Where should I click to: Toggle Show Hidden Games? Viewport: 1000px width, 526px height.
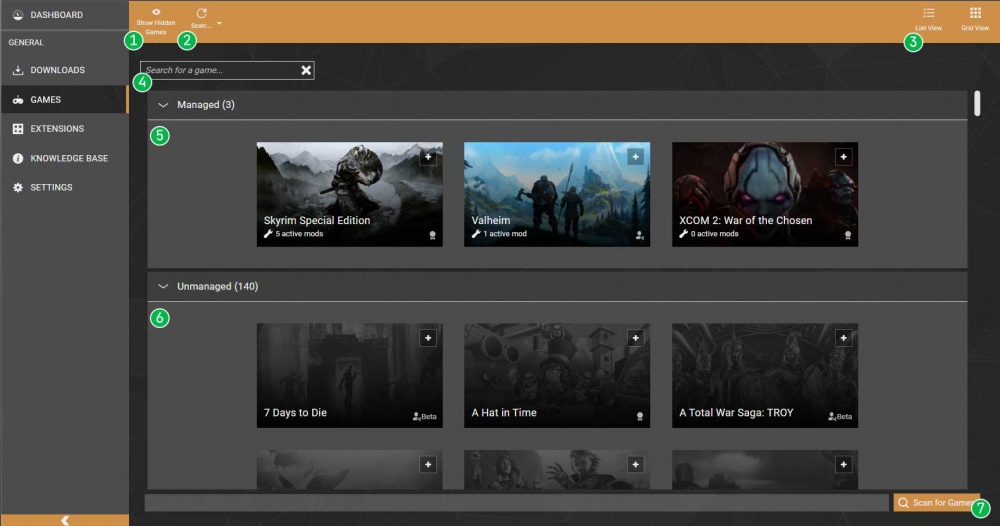(x=156, y=22)
